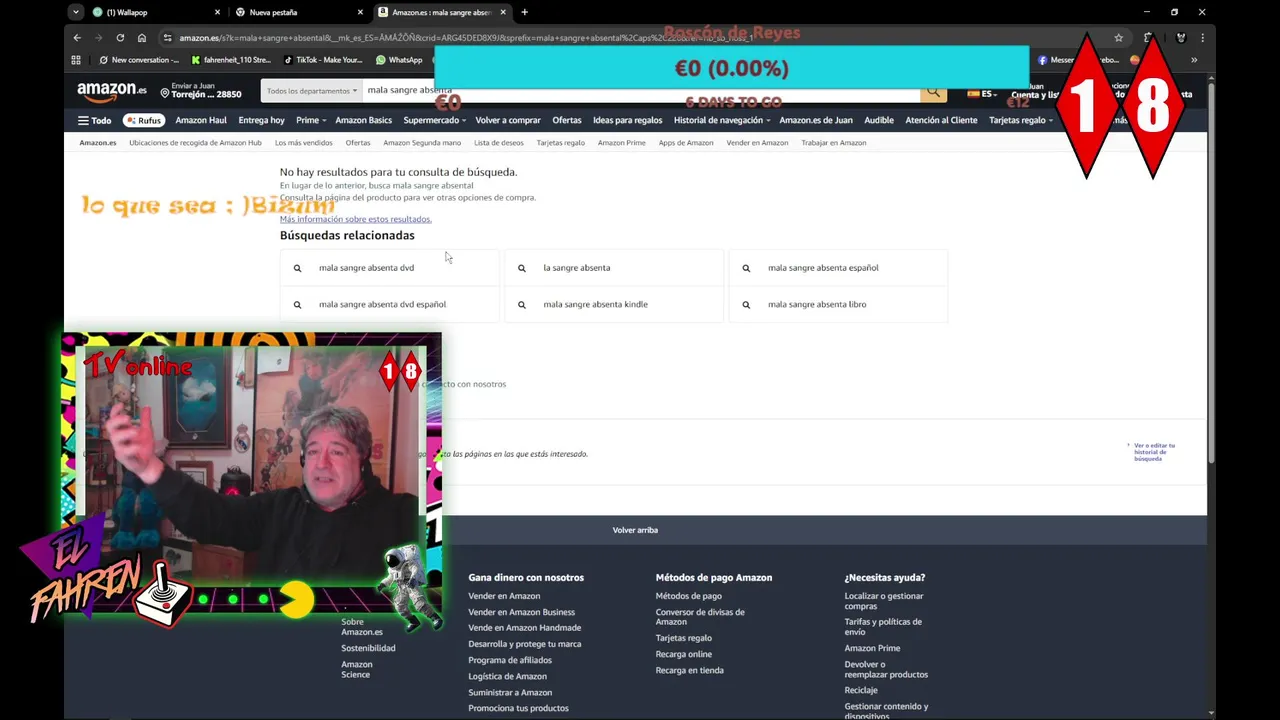
Task: Expand the Tarjetas regalo dropdown
Action: pyautogui.click(x=1021, y=120)
